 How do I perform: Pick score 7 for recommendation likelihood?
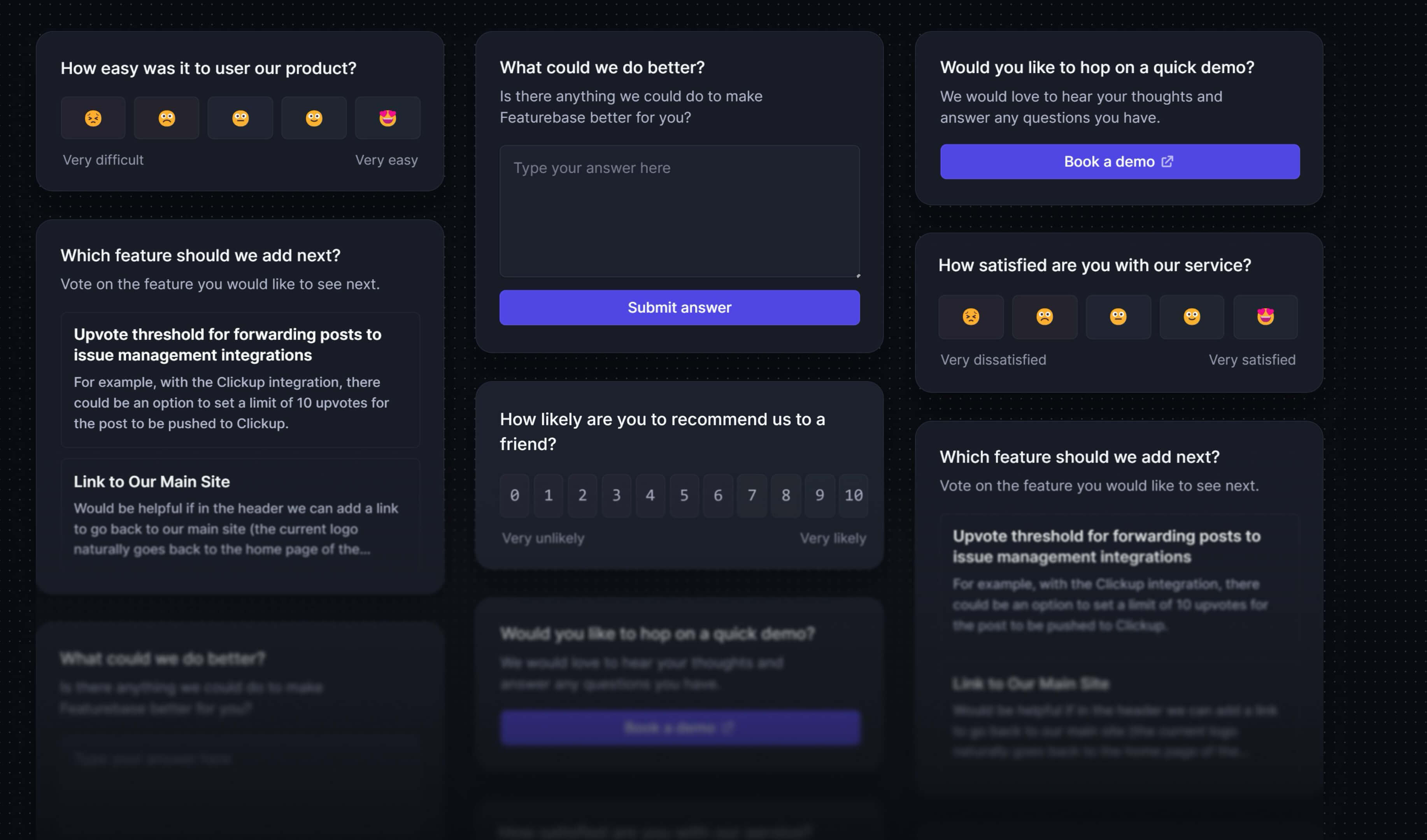click(752, 495)
